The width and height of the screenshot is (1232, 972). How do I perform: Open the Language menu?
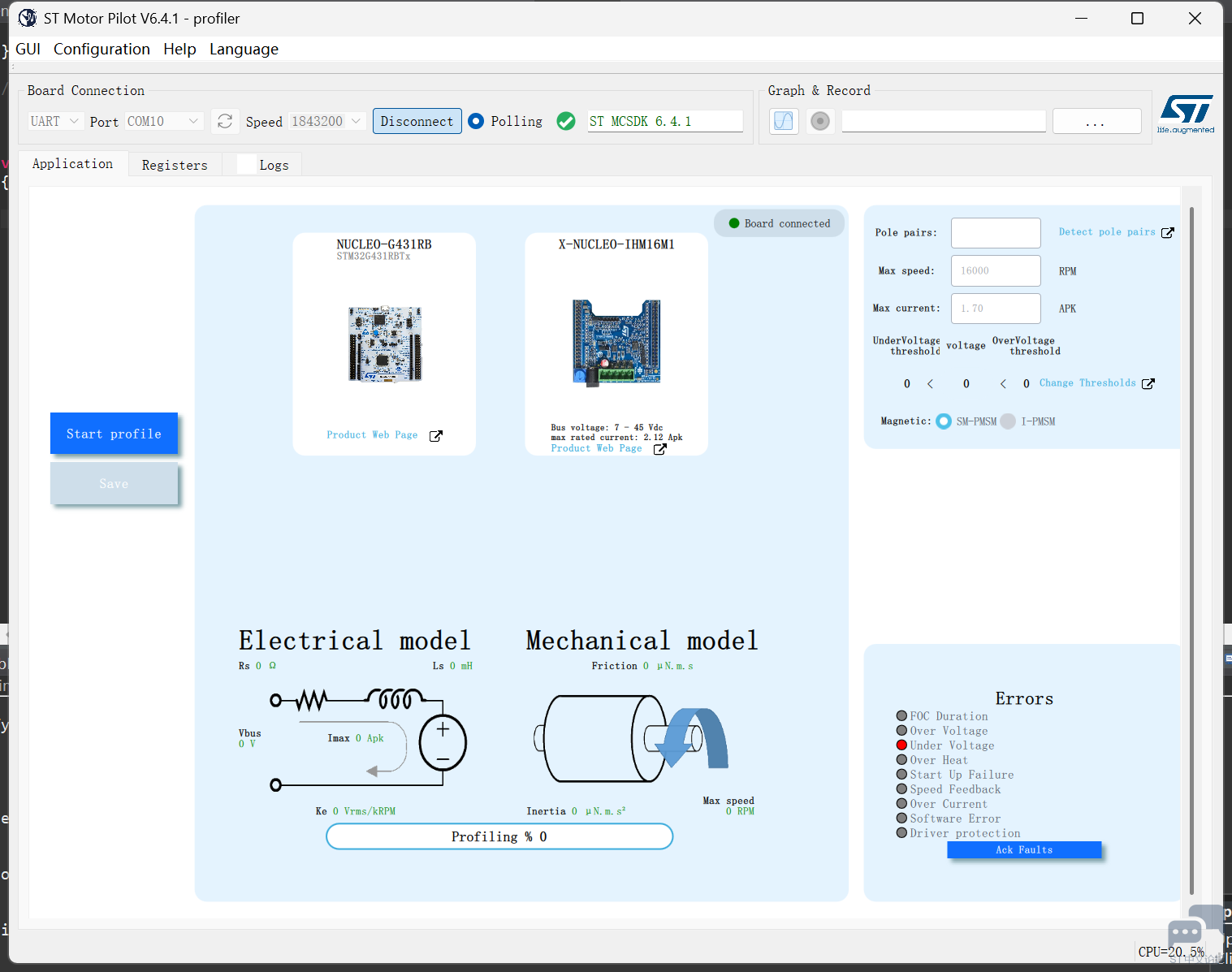244,49
